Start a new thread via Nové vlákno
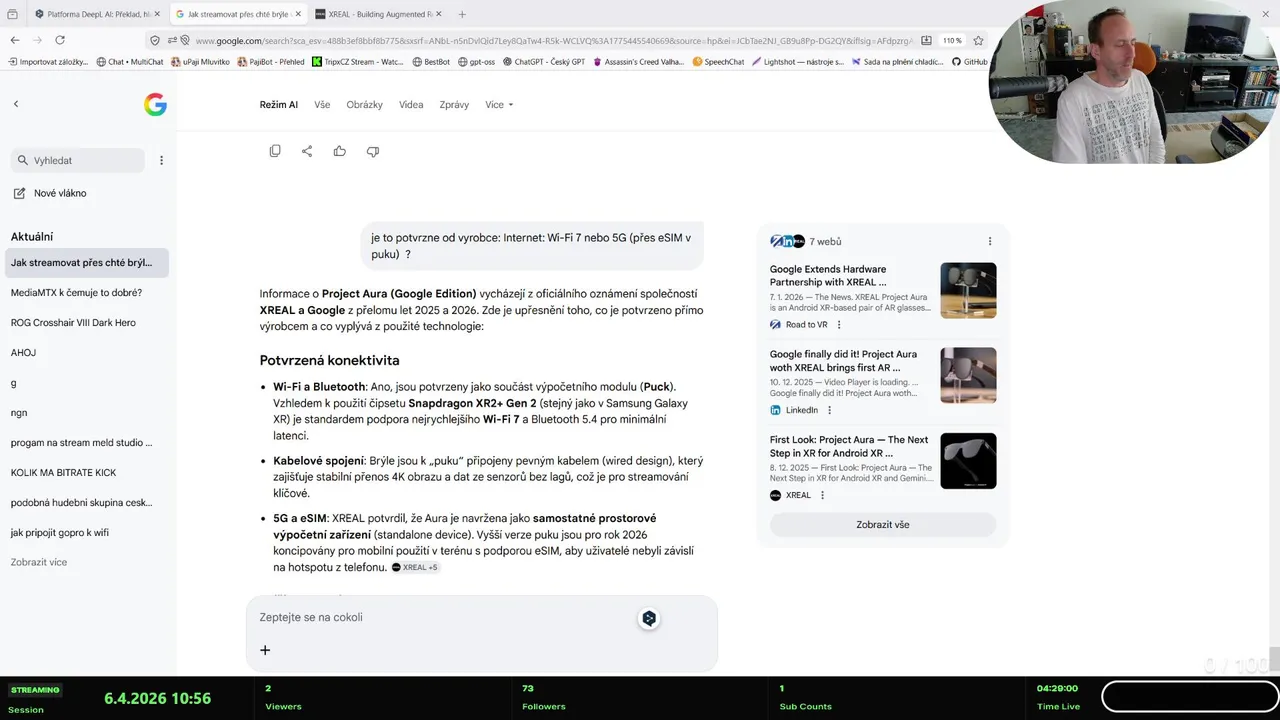The height and width of the screenshot is (720, 1280). pos(50,193)
